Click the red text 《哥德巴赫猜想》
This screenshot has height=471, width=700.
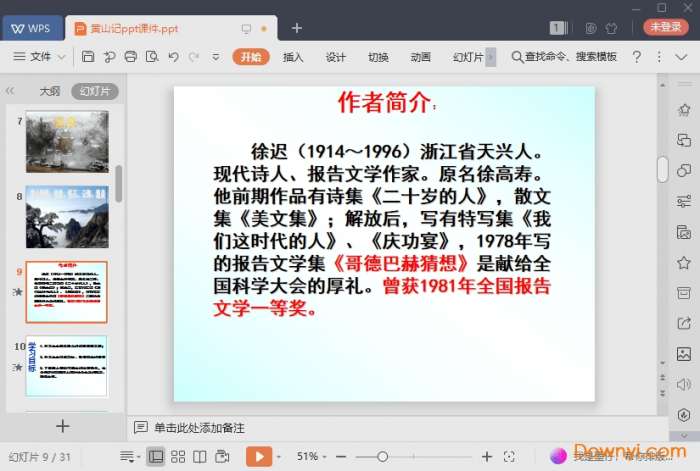(x=400, y=263)
